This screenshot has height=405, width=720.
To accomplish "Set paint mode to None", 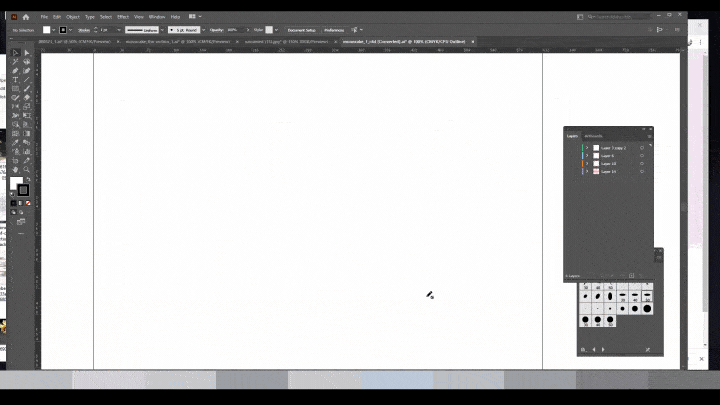I will [x=28, y=203].
